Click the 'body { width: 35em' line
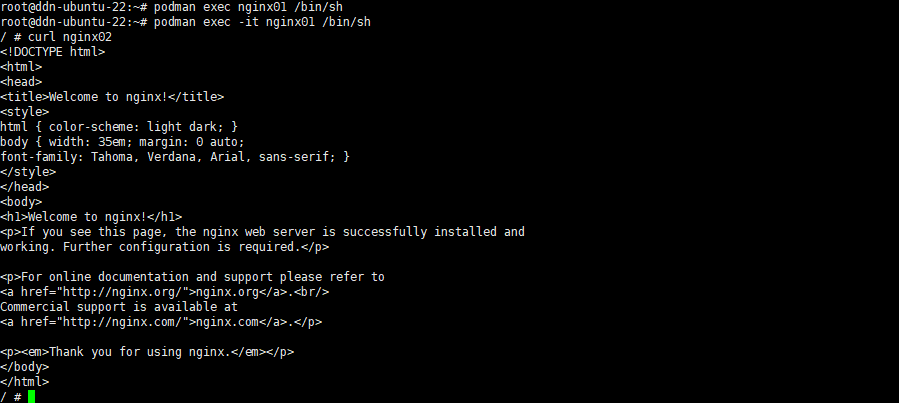 [x=122, y=142]
